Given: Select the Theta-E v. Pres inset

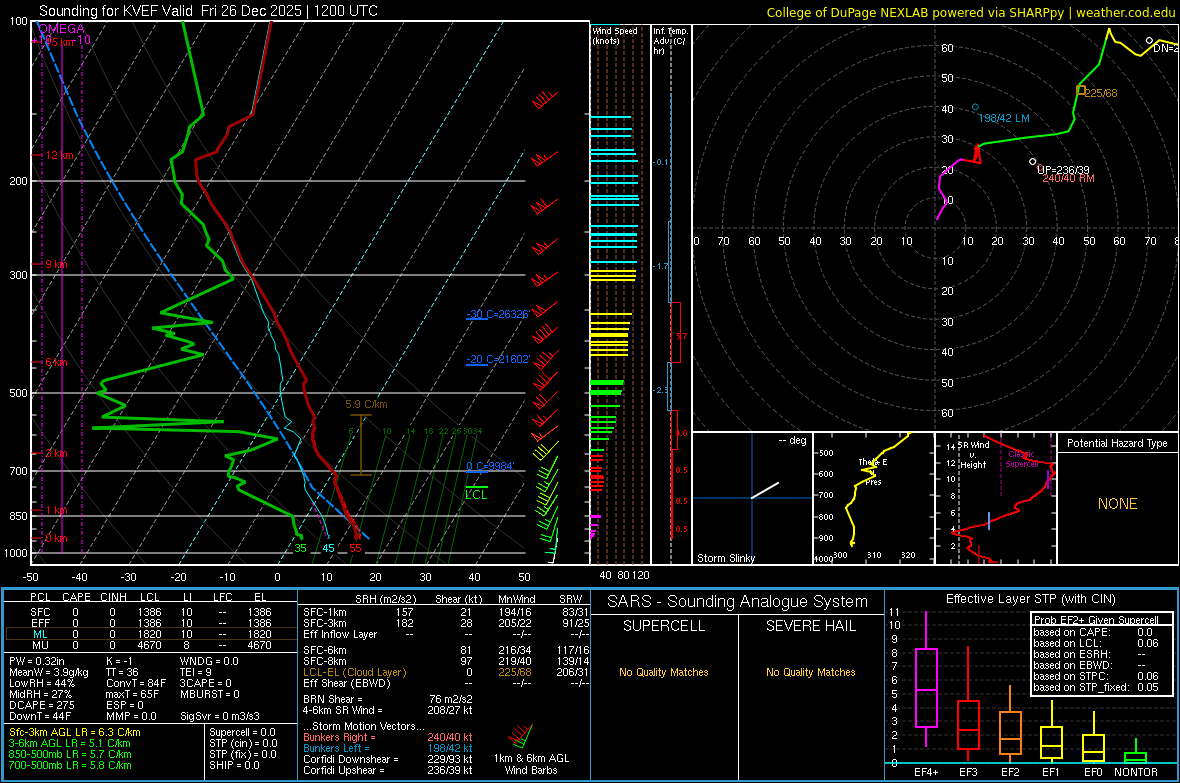Looking at the screenshot, I should pyautogui.click(x=872, y=498).
